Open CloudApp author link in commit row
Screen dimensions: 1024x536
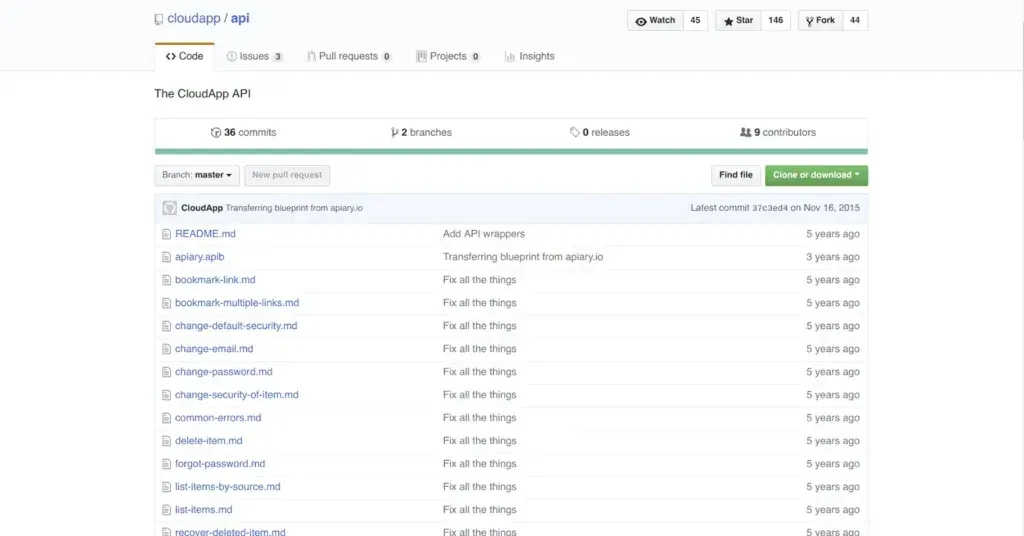click(202, 208)
